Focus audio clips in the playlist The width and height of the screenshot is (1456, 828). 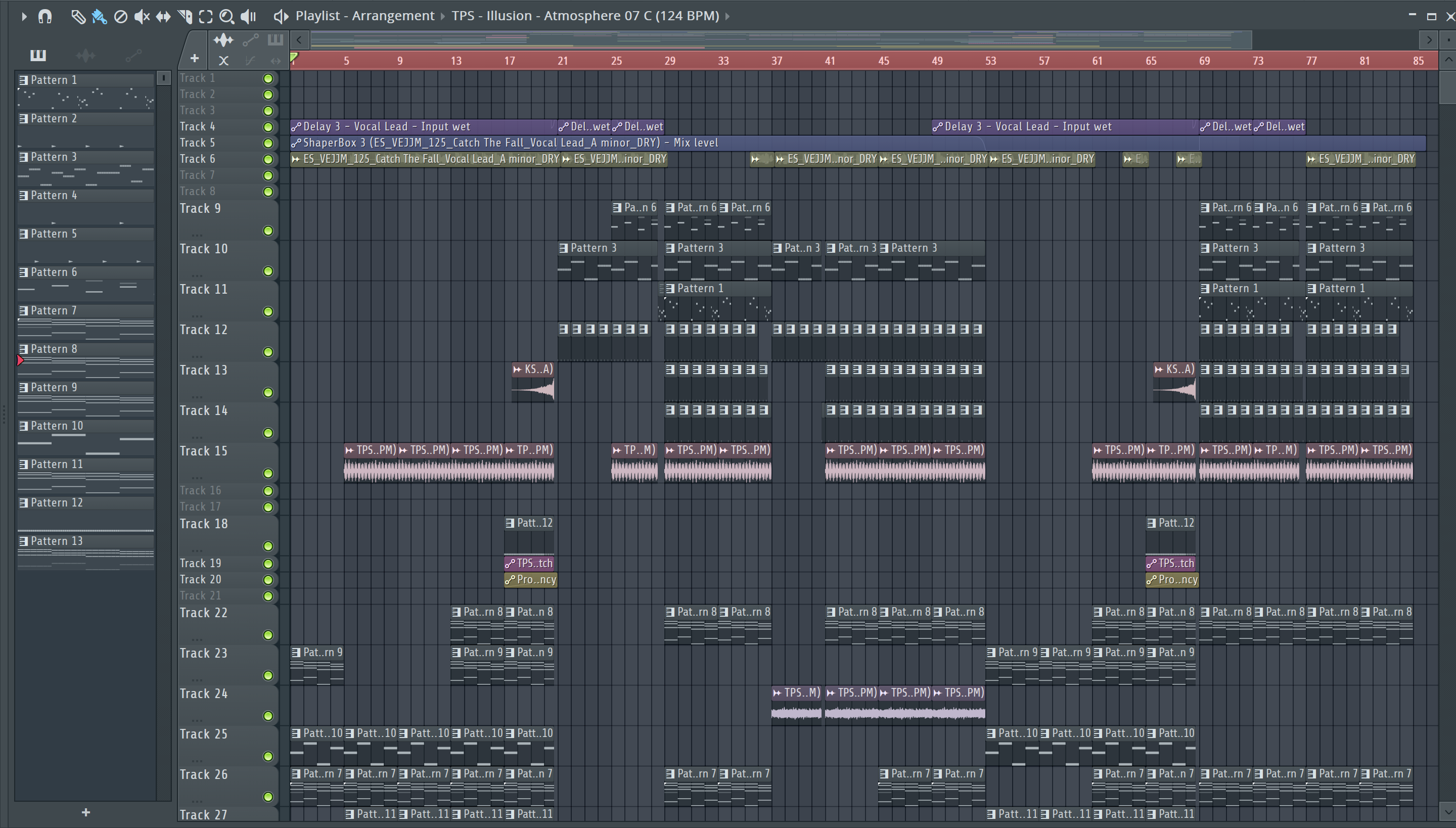223,40
